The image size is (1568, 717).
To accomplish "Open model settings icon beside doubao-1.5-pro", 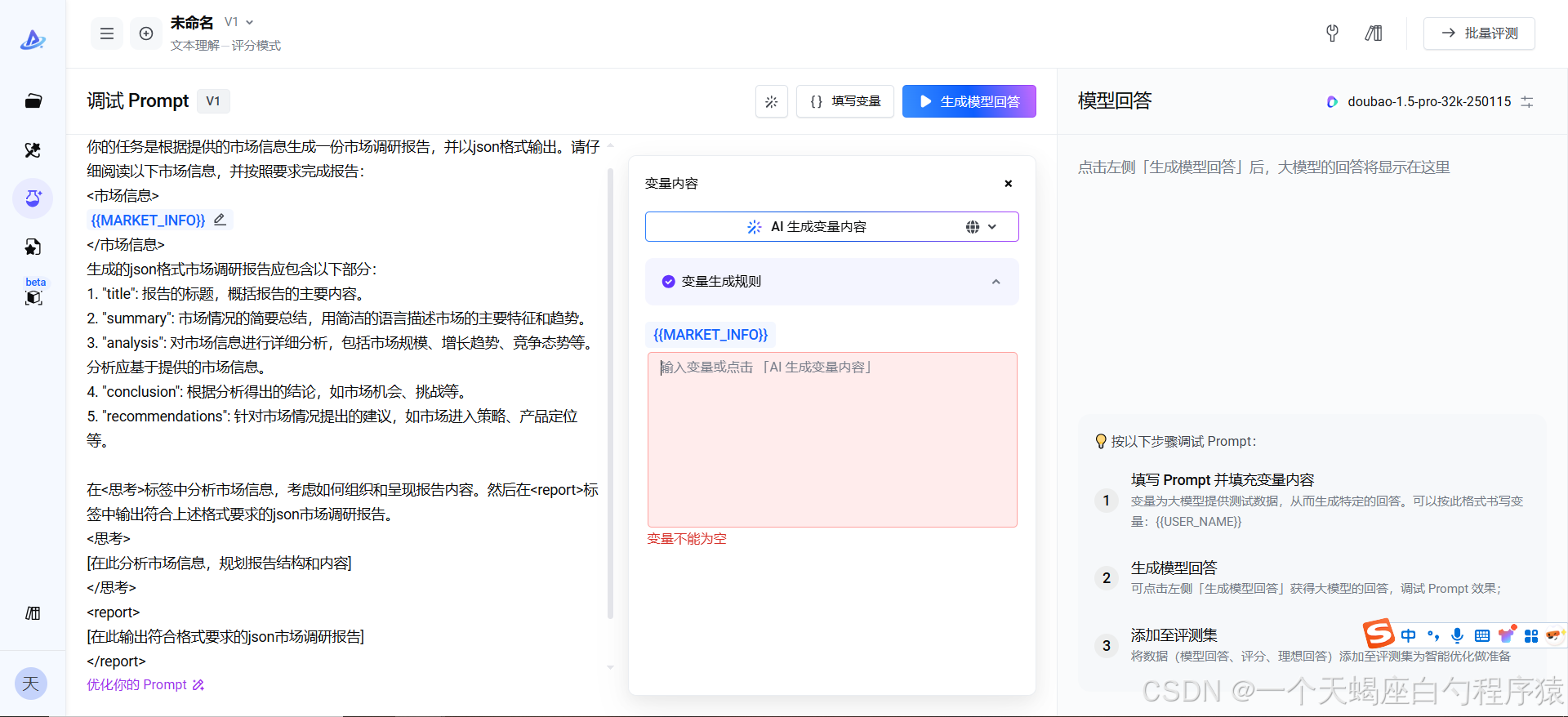I will pos(1527,102).
